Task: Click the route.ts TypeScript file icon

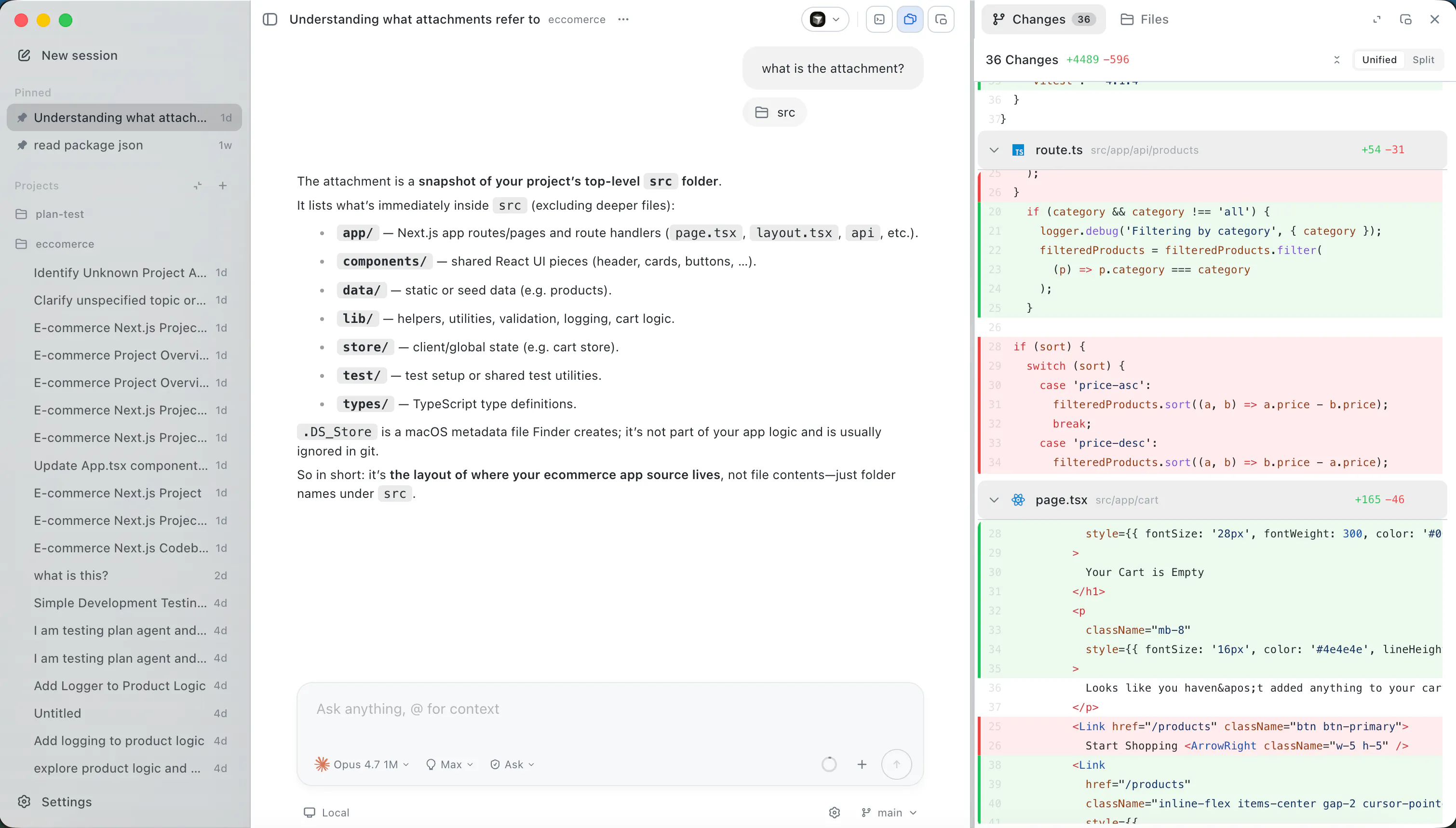Action: [x=1018, y=150]
